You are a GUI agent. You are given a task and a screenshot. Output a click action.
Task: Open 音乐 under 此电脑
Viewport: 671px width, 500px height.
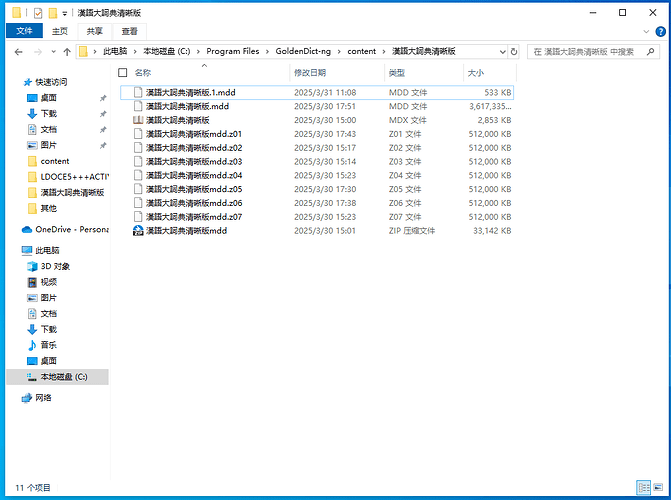(48, 345)
